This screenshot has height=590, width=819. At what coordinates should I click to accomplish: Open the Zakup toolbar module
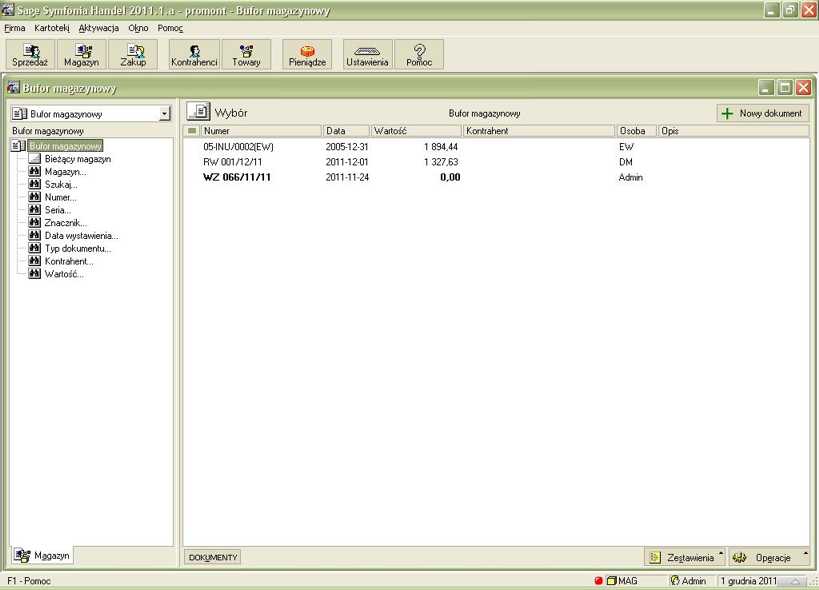tap(133, 54)
